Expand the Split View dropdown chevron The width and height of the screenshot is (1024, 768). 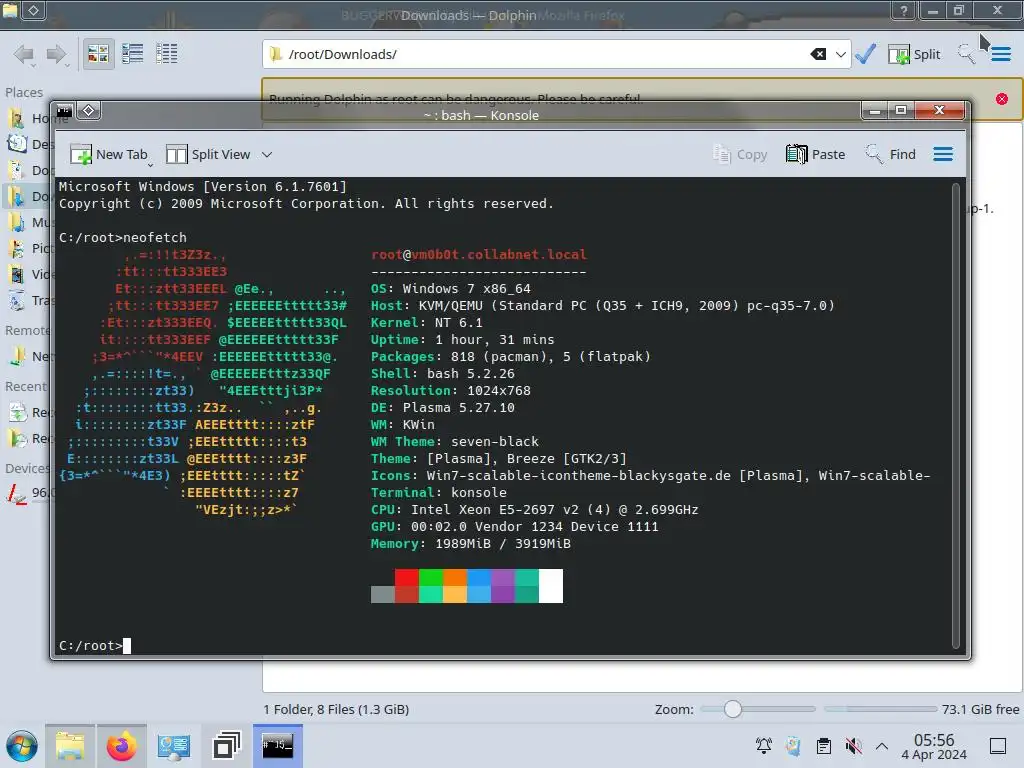(x=266, y=155)
